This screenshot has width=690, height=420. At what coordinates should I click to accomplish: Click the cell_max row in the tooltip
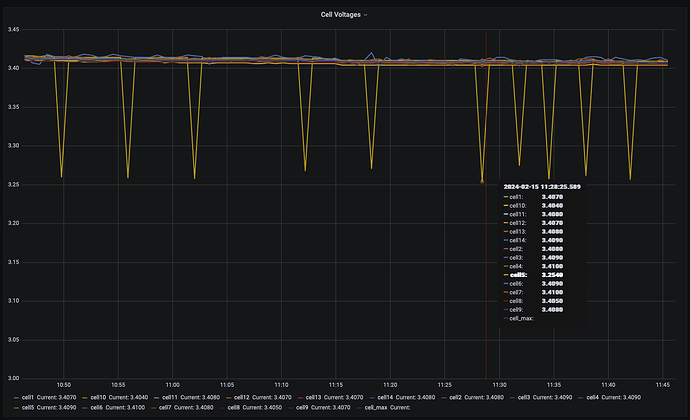point(518,318)
